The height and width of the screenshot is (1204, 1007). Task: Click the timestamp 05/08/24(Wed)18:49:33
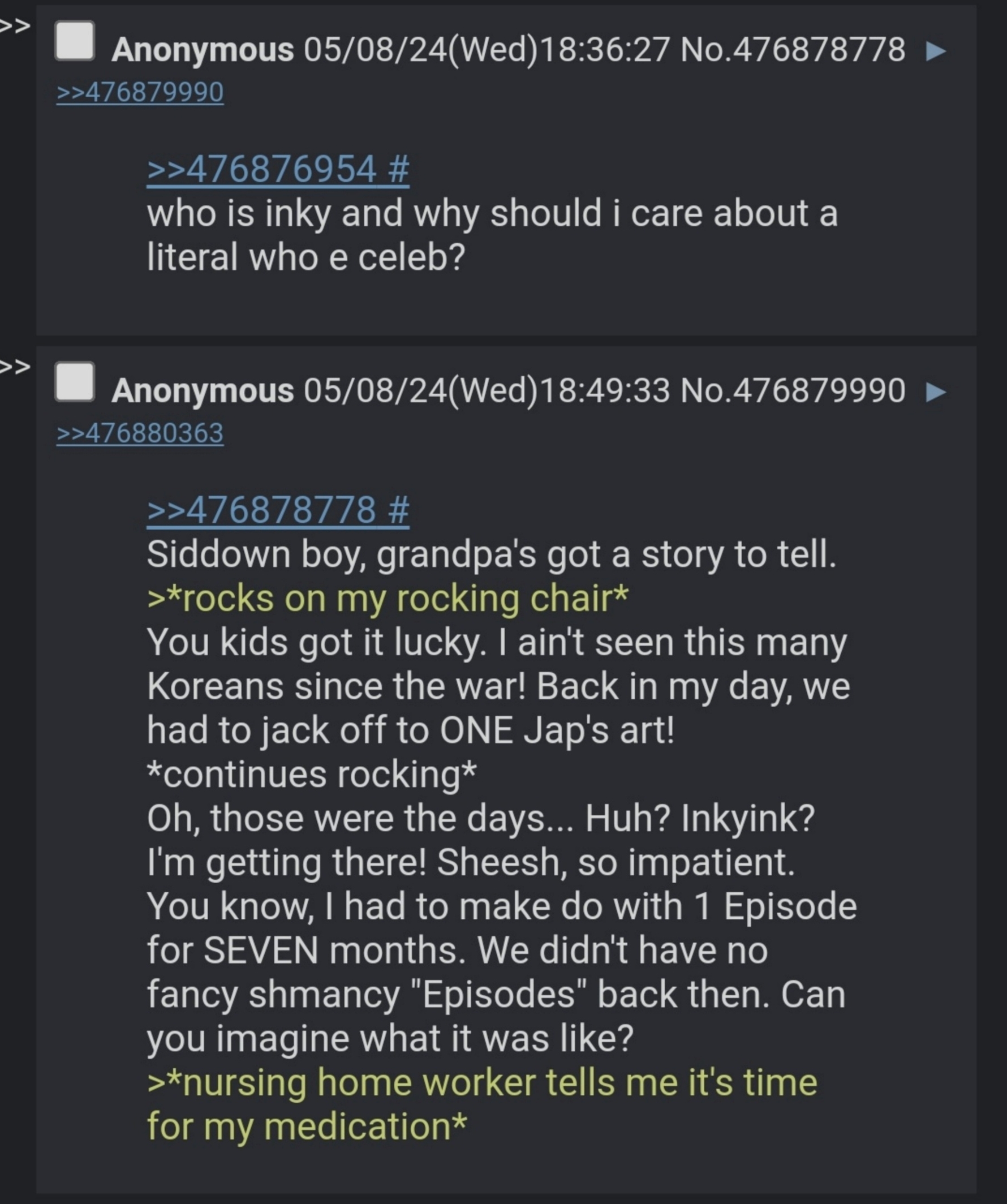[487, 391]
